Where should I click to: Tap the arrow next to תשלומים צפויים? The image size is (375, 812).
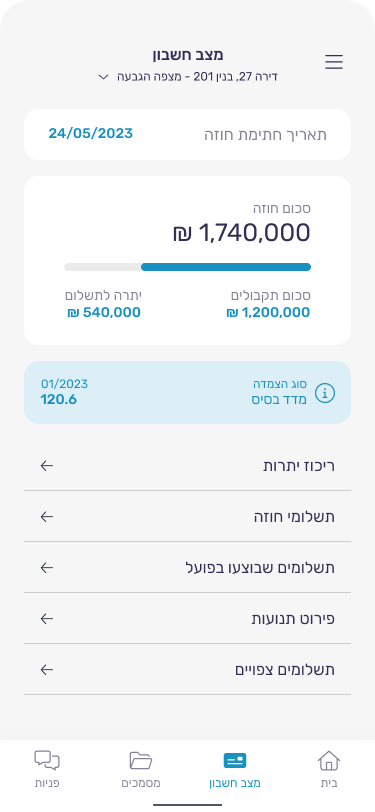(x=47, y=670)
